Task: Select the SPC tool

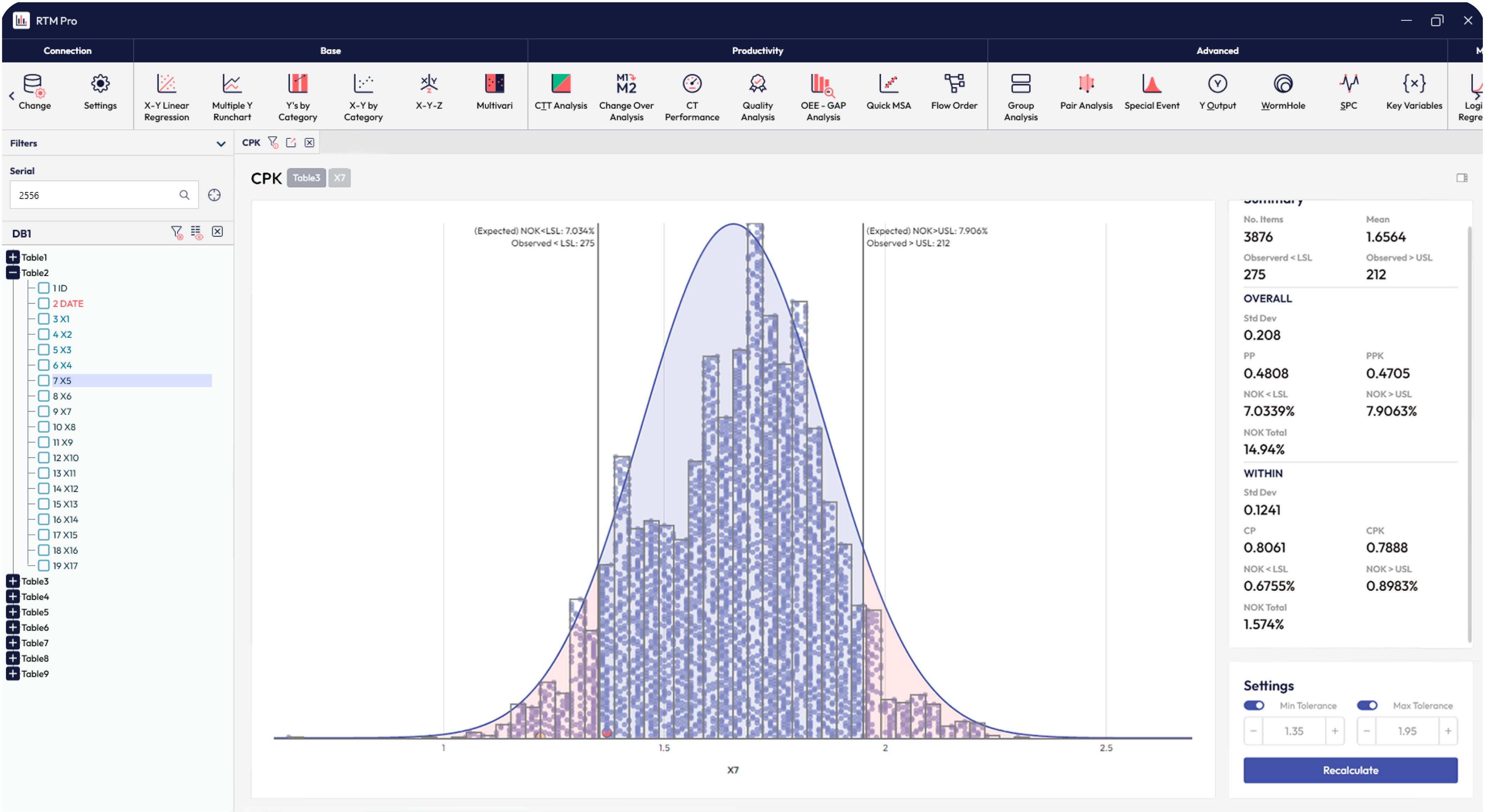Action: pyautogui.click(x=1349, y=95)
